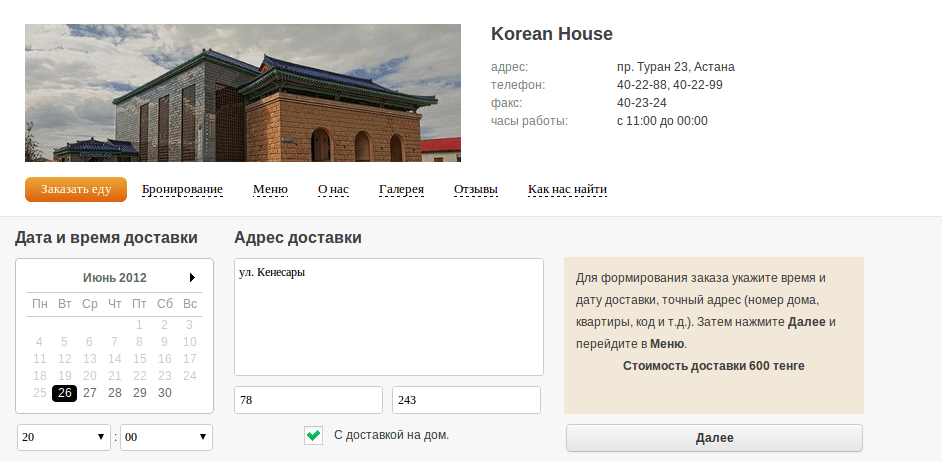Click the Заказать еду button
This screenshot has width=942, height=472.
pos(76,189)
